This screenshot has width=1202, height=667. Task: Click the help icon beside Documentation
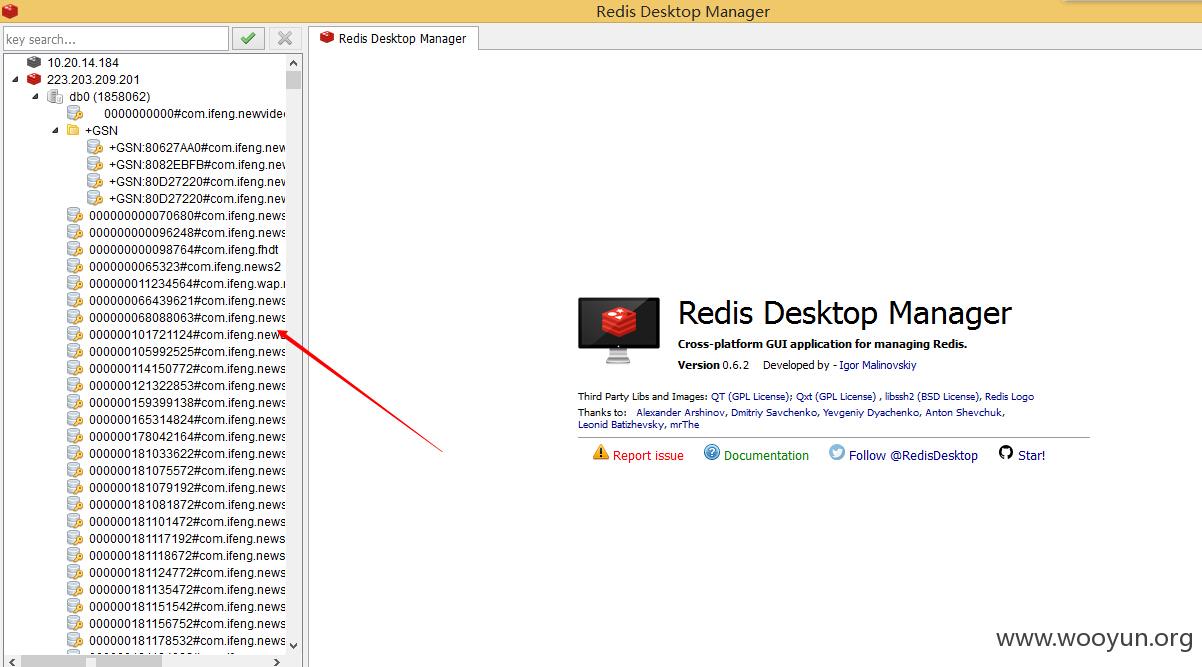[712, 453]
